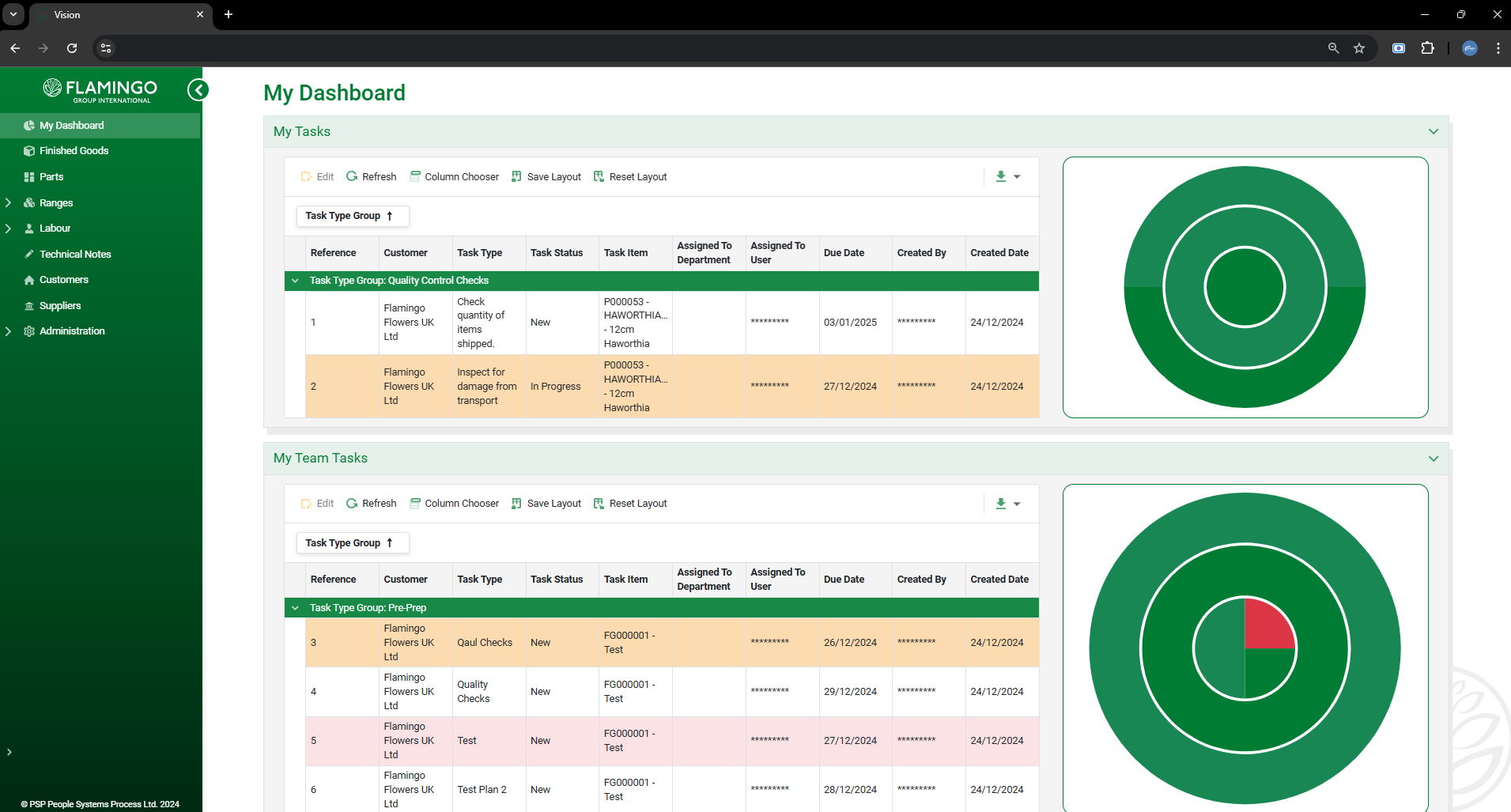The image size is (1511, 812).
Task: Click the 'Test Plan 2' task type cell
Action: tap(489, 790)
